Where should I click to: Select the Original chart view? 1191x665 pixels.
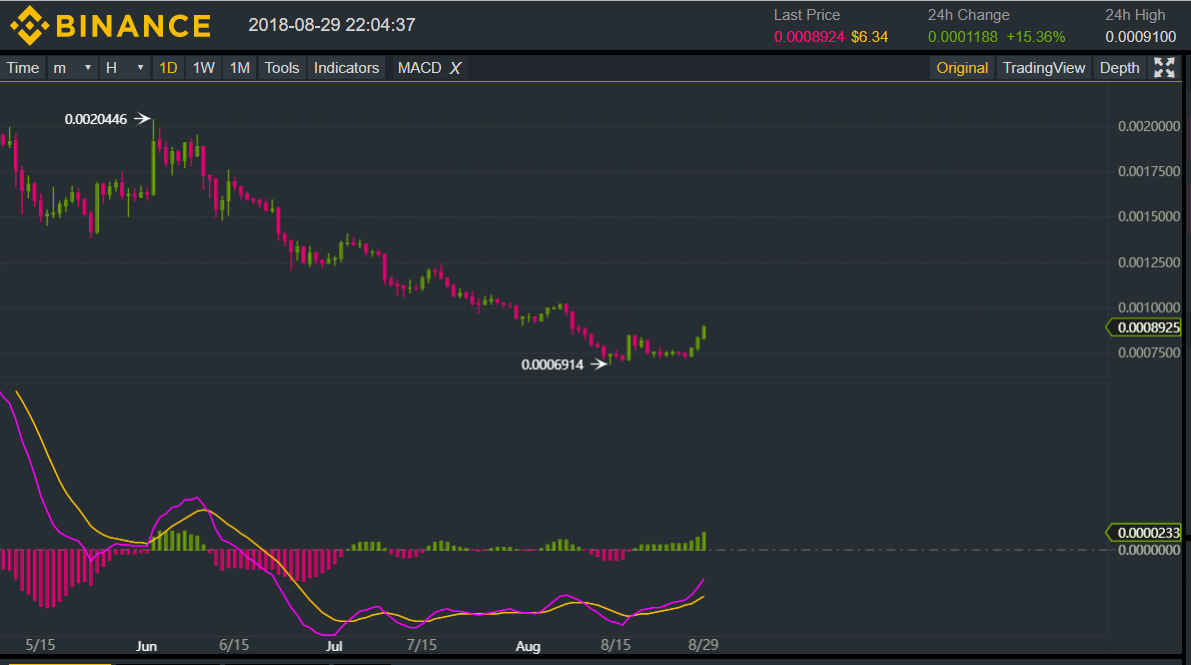[962, 68]
